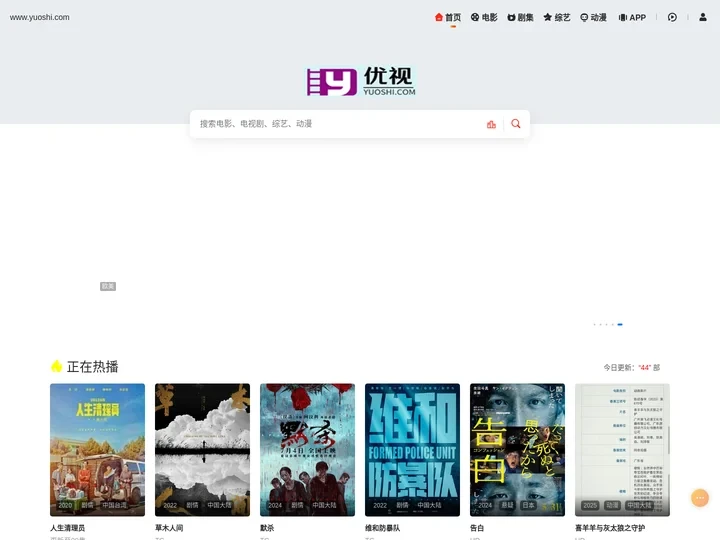This screenshot has height=540, width=720.
Task: Open the 喜羊羊与灰太狼之守护 poster
Action: [622, 450]
